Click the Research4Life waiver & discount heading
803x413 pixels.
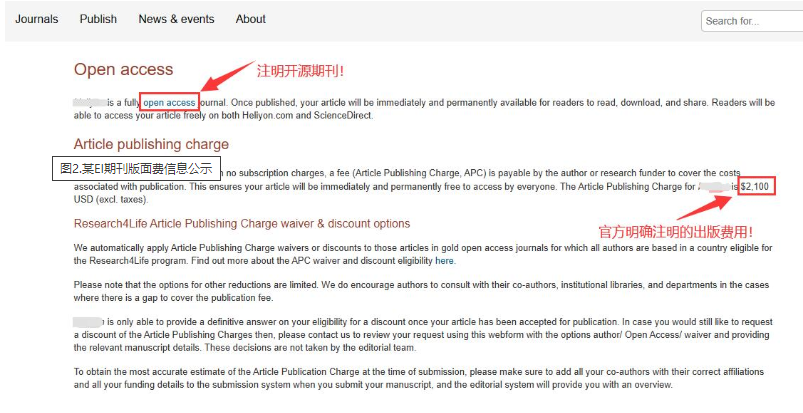tap(242, 224)
